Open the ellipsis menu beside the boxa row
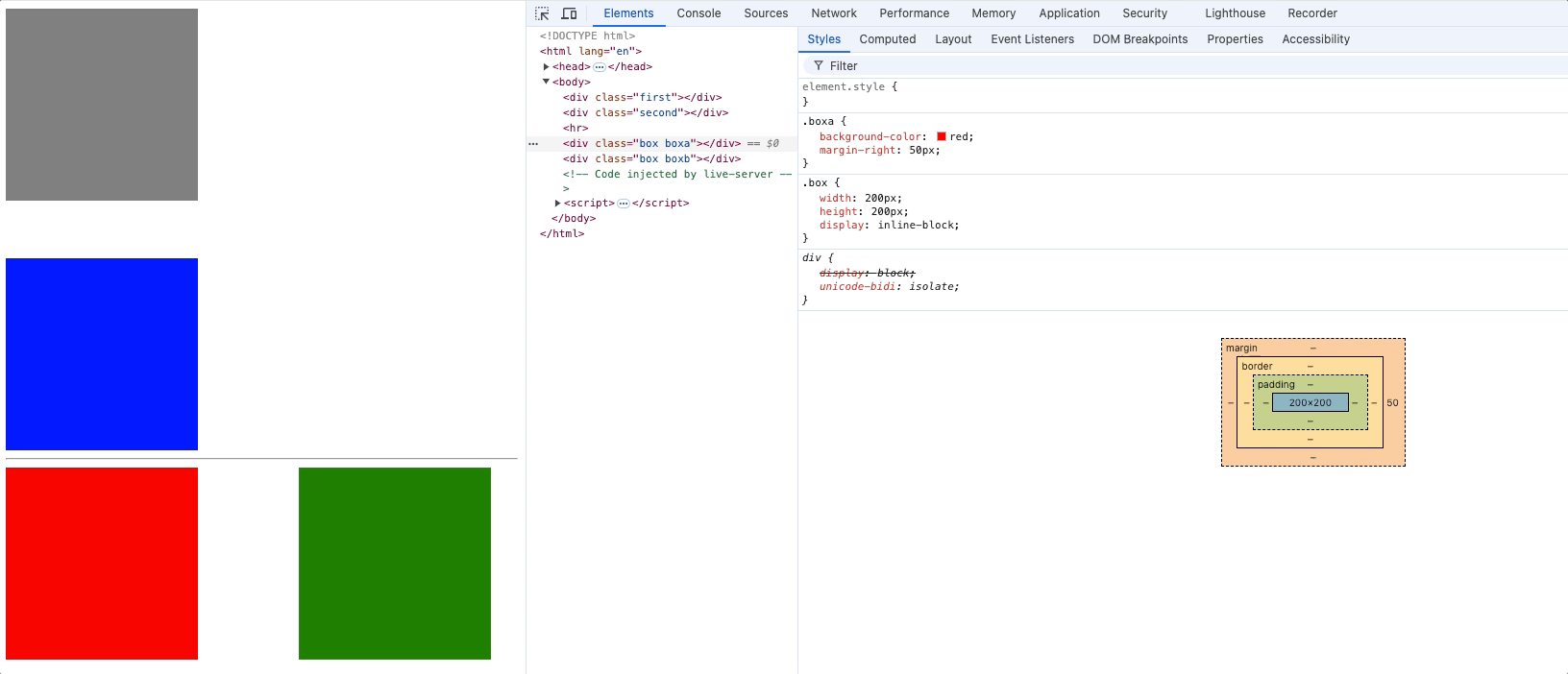Image resolution: width=1568 pixels, height=674 pixels. click(533, 144)
